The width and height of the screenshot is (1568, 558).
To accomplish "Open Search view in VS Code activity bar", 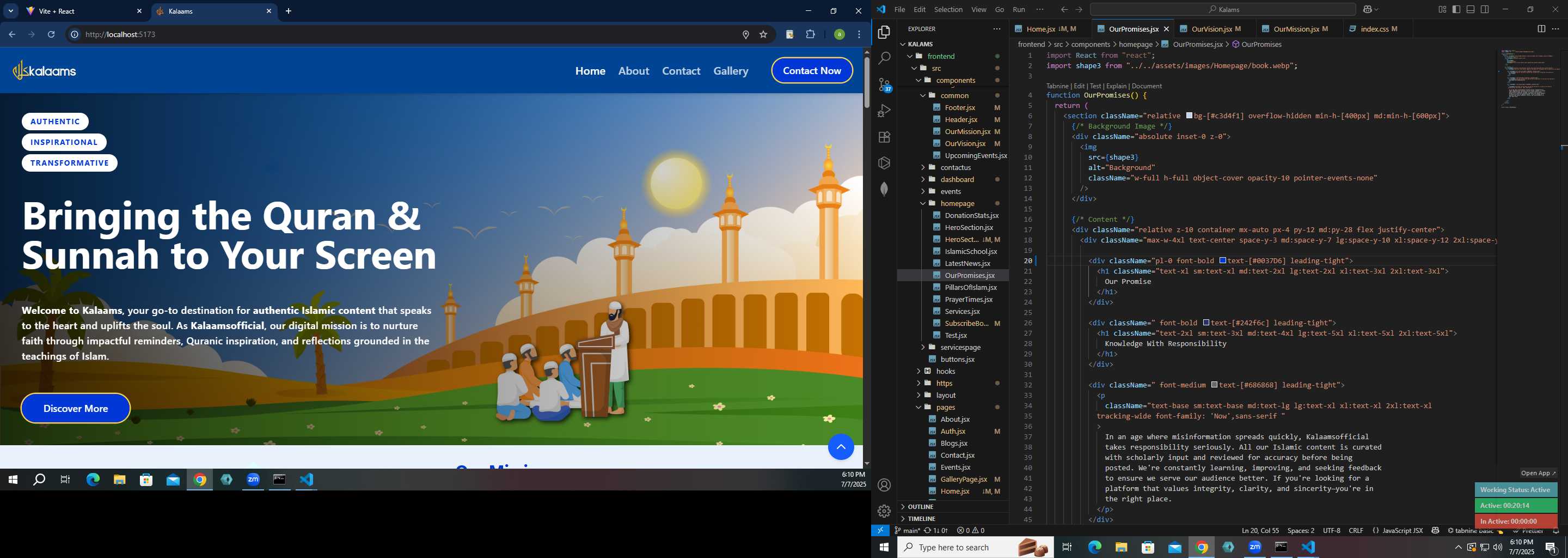I will pos(884,58).
